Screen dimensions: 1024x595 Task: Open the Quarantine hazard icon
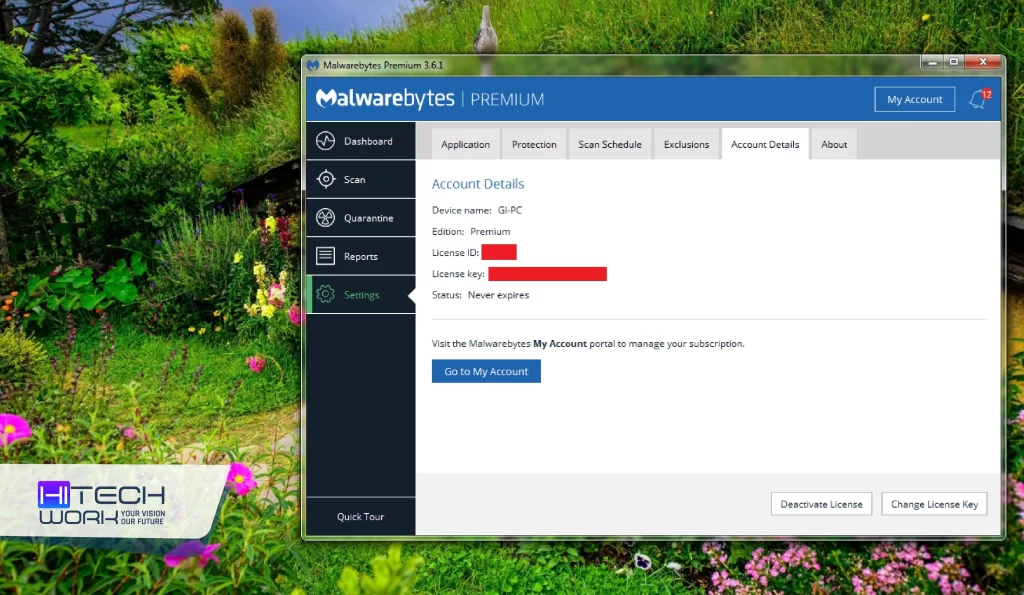[325, 217]
